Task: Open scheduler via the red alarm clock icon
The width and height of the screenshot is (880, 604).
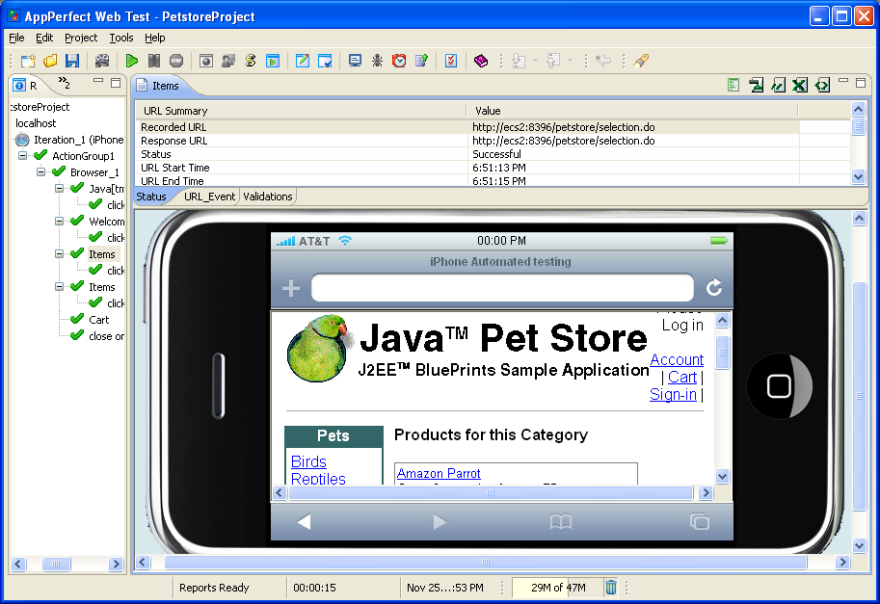Action: (399, 61)
